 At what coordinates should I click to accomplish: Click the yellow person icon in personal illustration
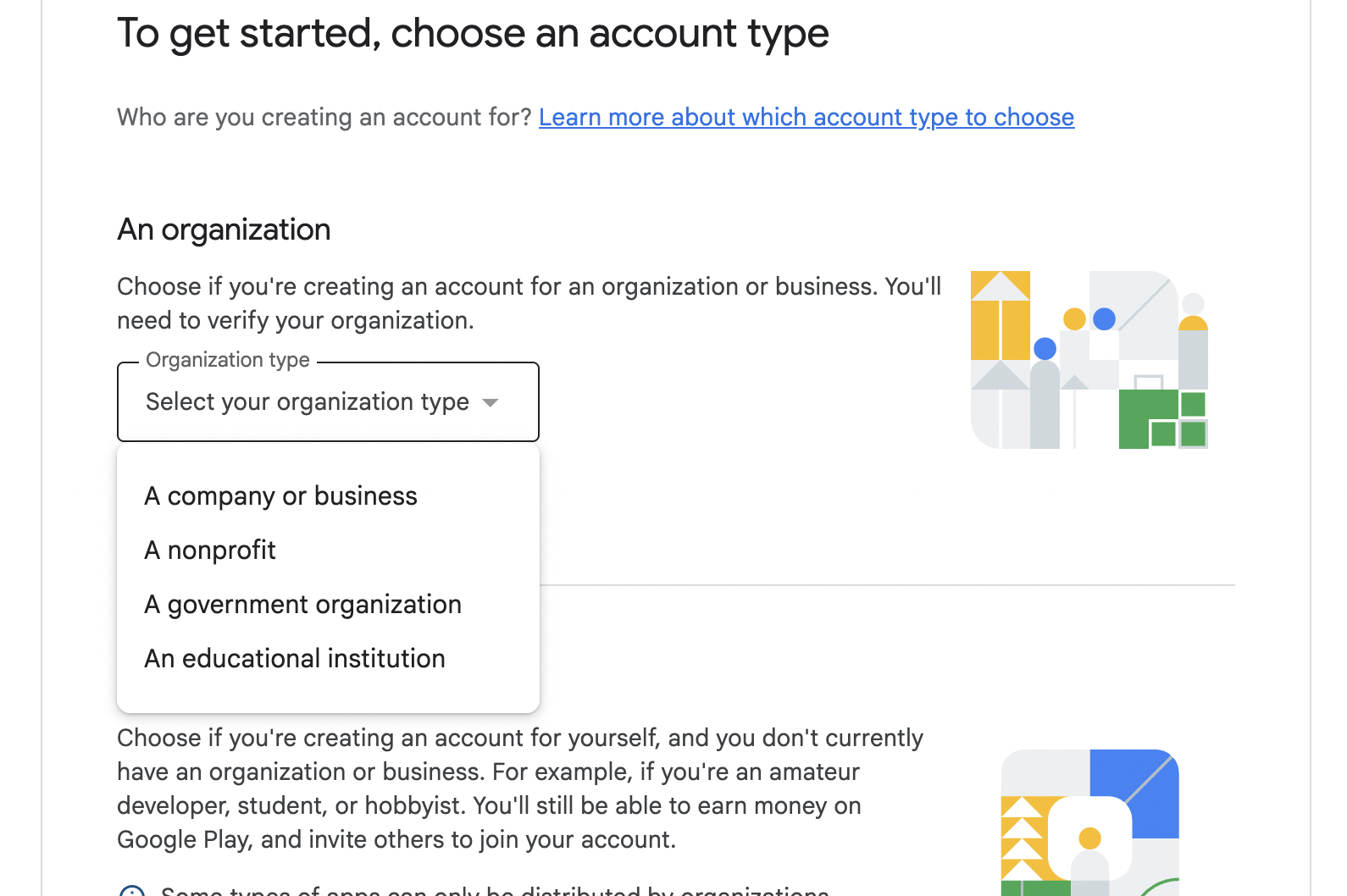point(1089,838)
